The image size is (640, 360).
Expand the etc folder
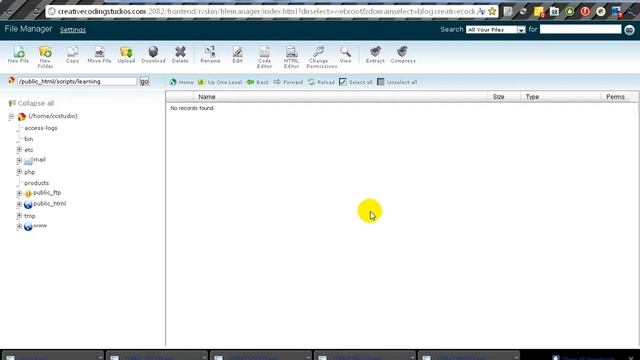pyautogui.click(x=19, y=150)
